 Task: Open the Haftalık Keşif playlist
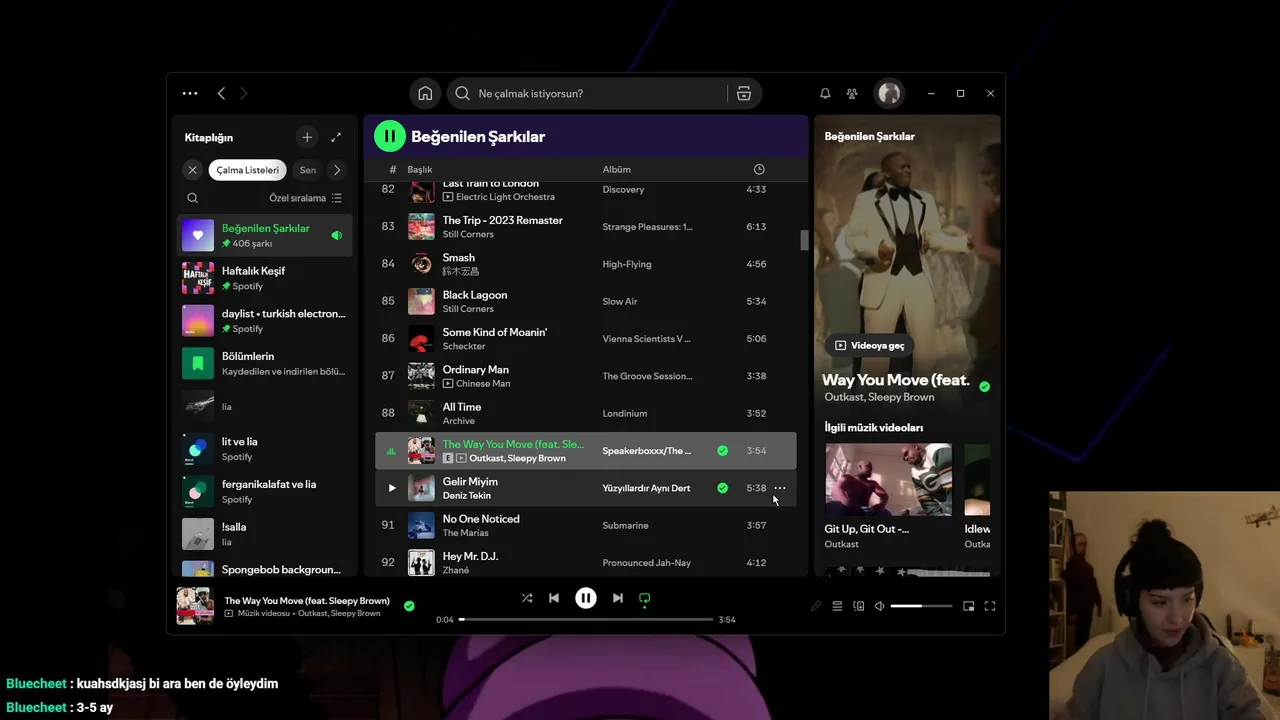point(265,278)
